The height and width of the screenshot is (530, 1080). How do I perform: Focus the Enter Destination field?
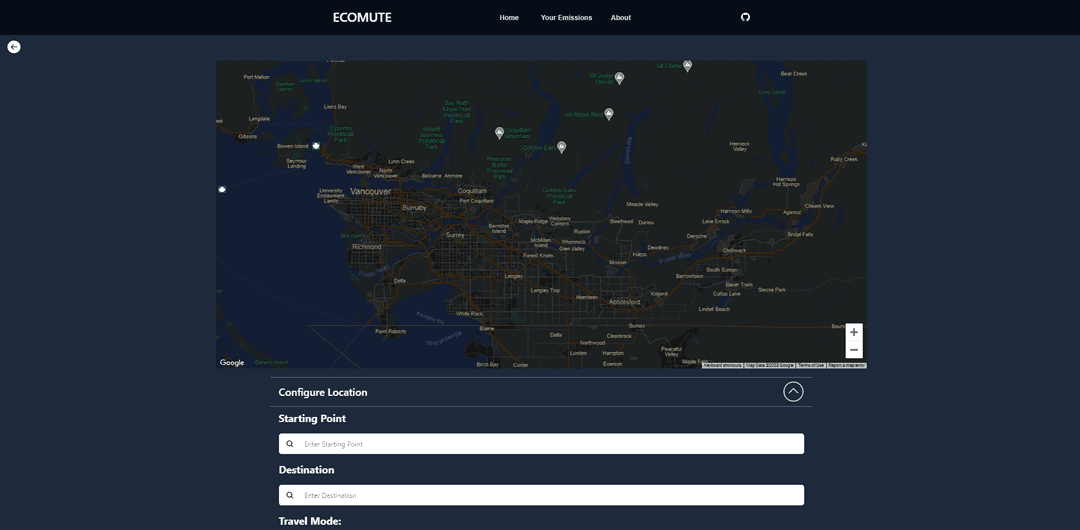coord(541,495)
